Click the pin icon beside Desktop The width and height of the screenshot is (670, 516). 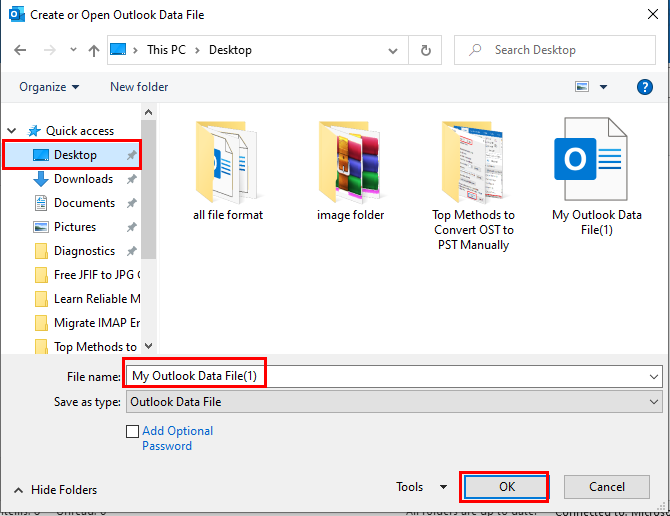tap(132, 155)
